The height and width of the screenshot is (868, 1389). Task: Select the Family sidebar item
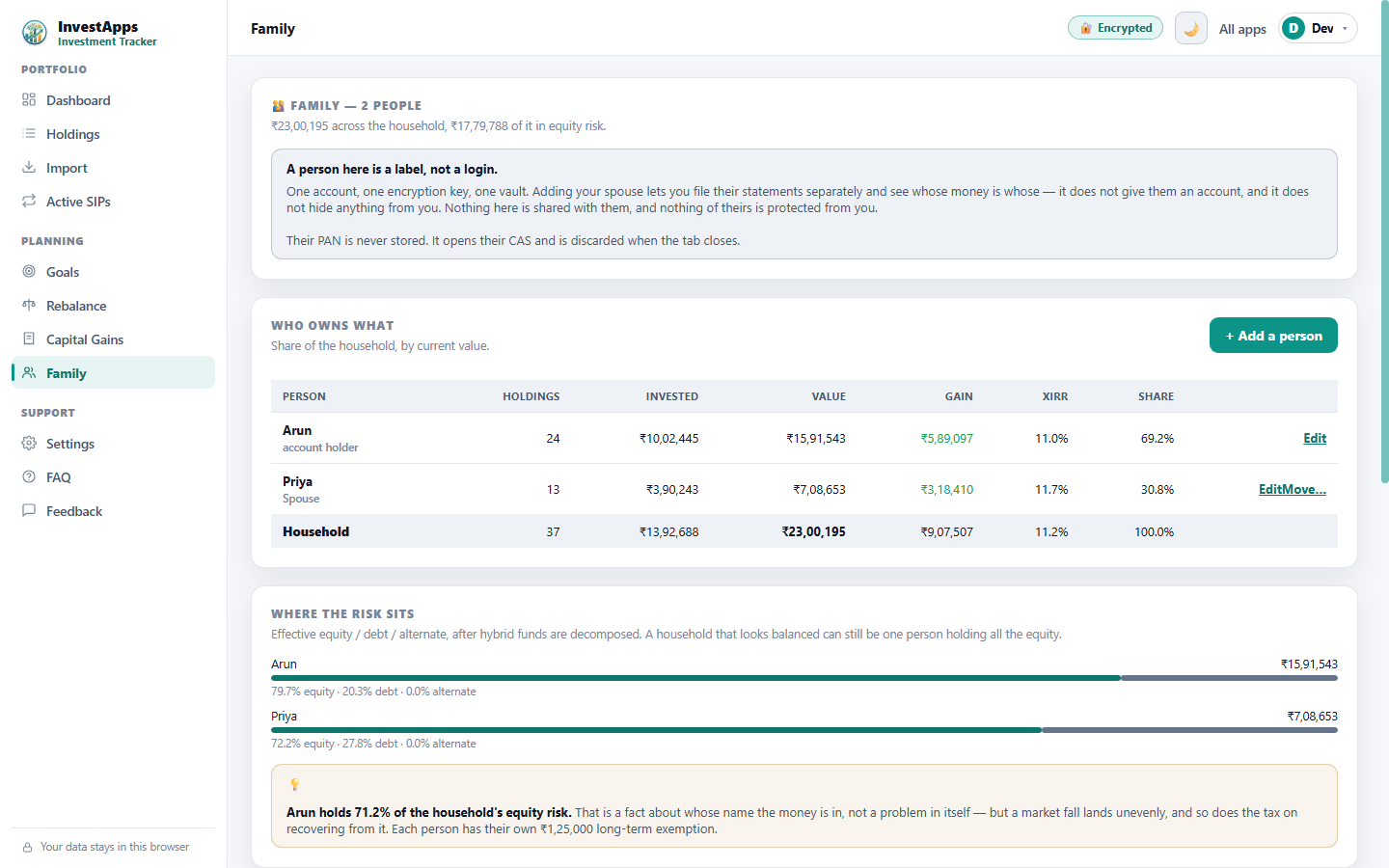pyautogui.click(x=113, y=372)
